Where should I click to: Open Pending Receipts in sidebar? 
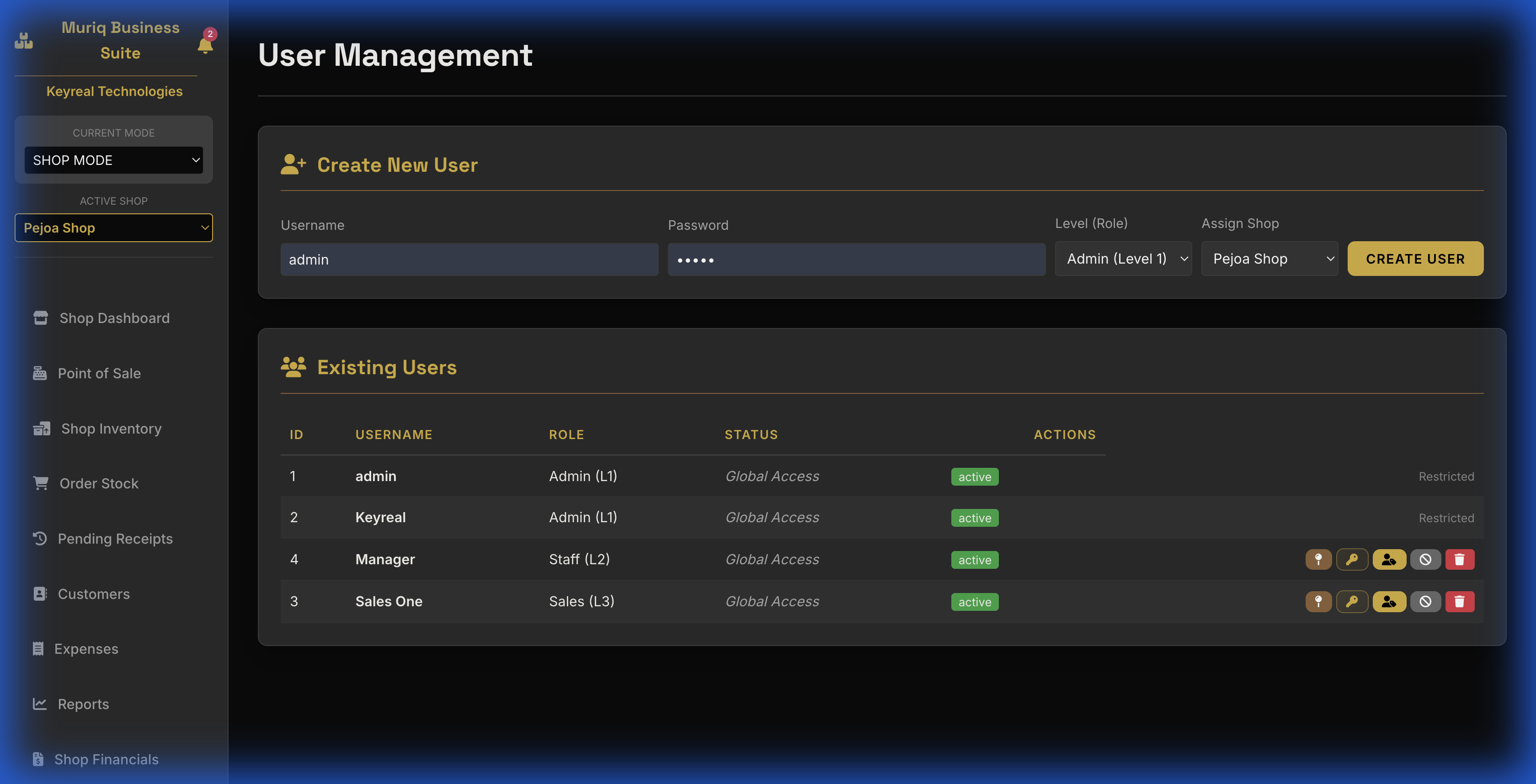[x=114, y=539]
